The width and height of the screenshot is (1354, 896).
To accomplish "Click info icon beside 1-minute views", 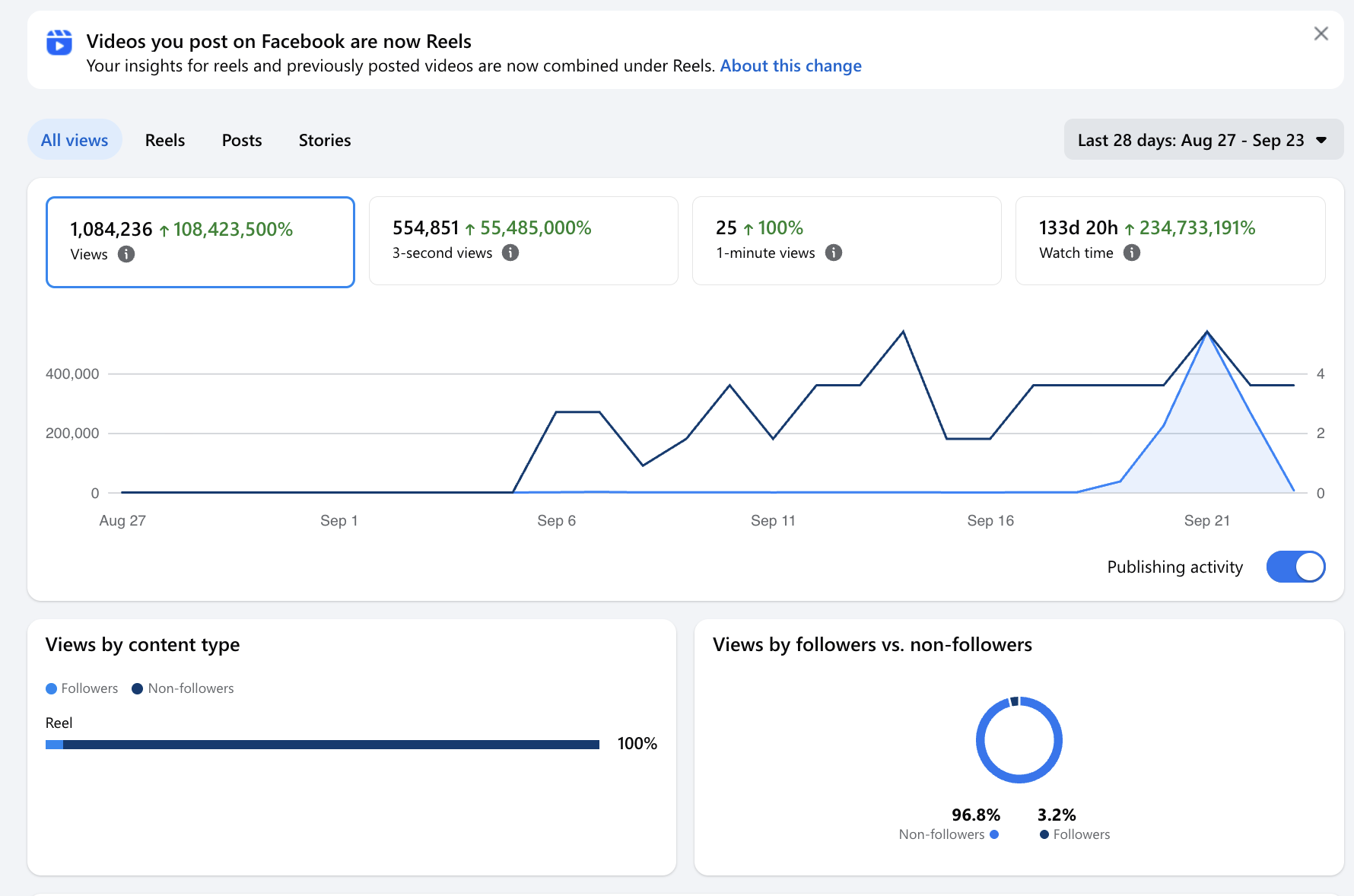I will [x=834, y=253].
